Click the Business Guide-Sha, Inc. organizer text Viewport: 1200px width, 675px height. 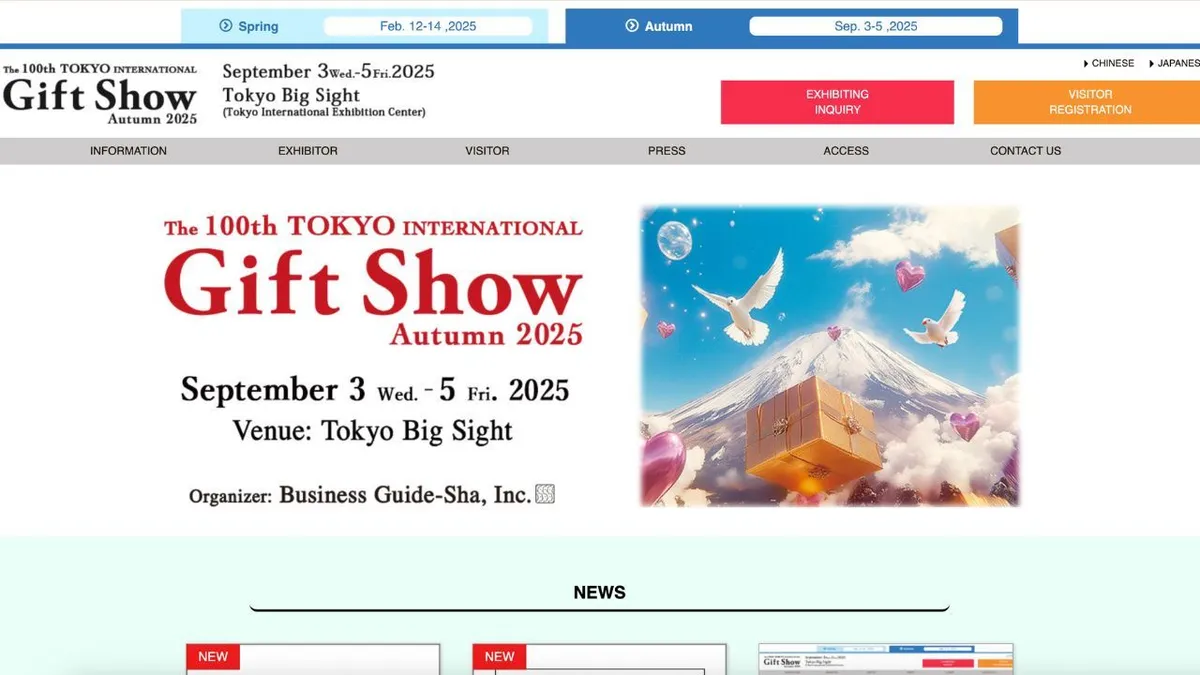(405, 494)
